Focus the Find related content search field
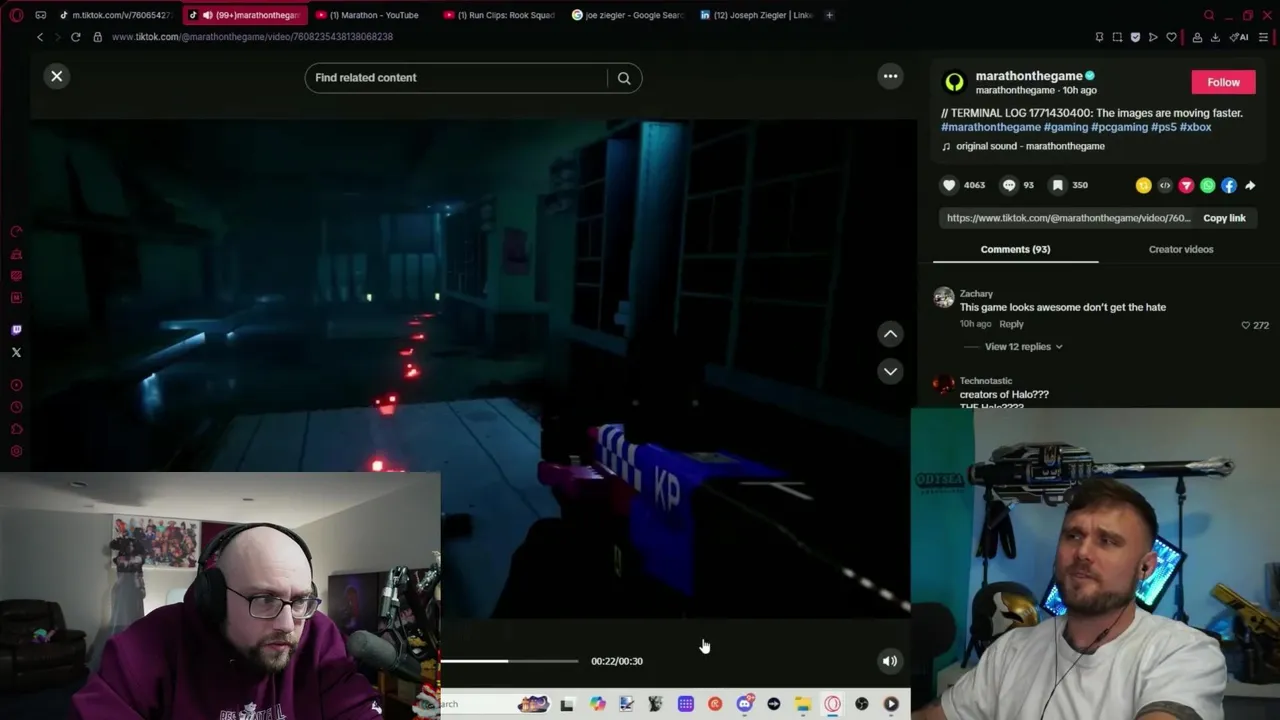The height and width of the screenshot is (720, 1280). (455, 78)
